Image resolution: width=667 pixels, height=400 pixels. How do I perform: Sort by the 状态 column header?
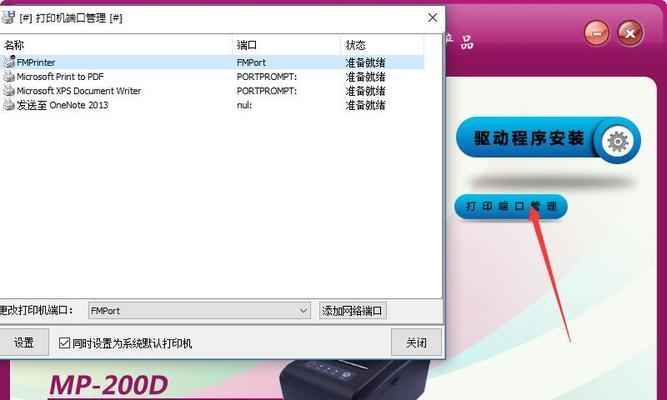coord(382,45)
